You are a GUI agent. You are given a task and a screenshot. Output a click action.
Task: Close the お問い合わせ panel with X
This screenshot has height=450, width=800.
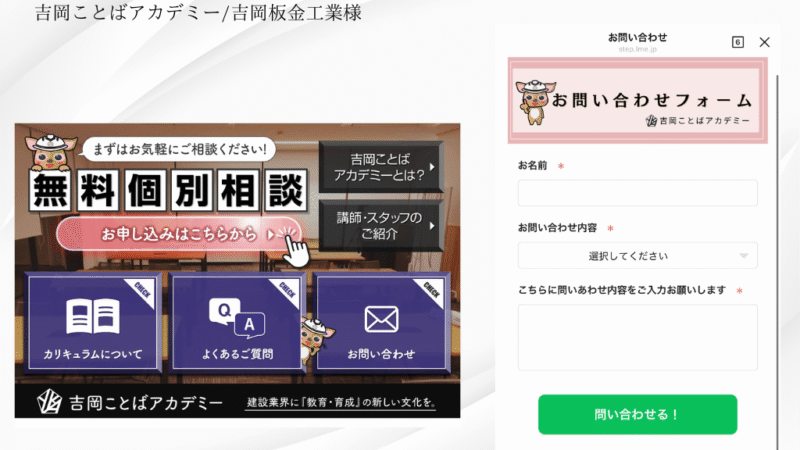(764, 42)
